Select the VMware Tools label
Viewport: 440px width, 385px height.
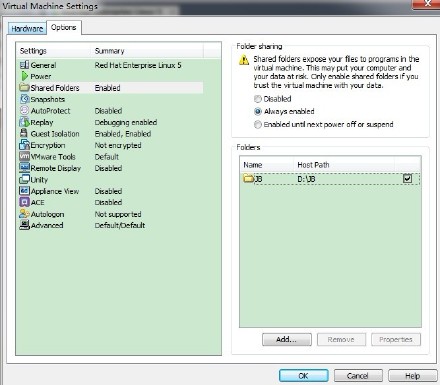tap(53, 157)
